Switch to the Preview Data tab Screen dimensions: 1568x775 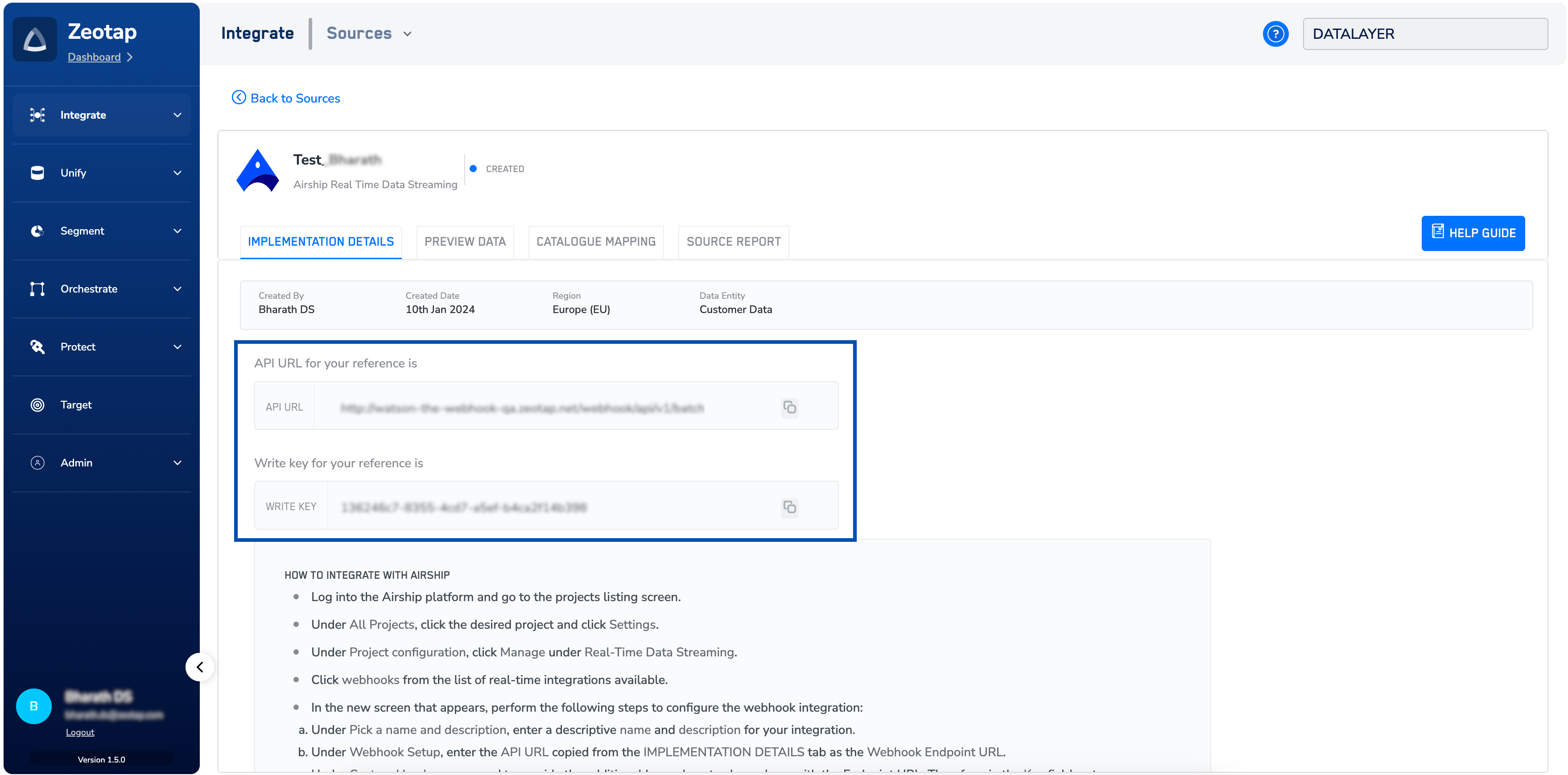click(x=465, y=242)
